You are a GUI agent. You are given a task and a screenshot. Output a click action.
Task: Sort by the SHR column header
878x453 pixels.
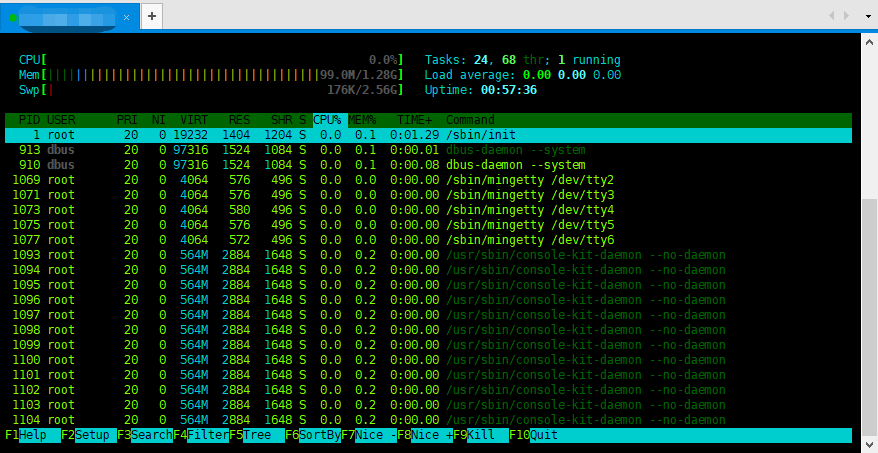click(x=282, y=120)
